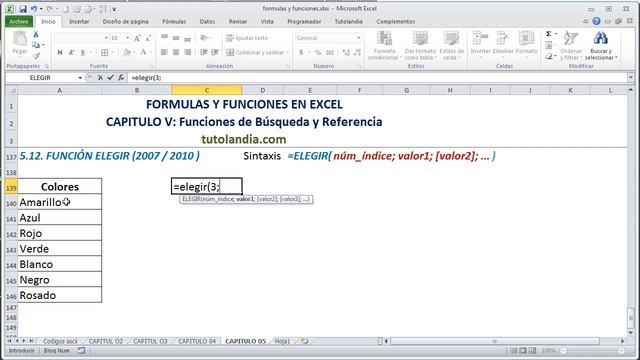Viewport: 640px width, 360px height.
Task: Click the horizontal scrollbar right arrow
Action: pos(622,341)
